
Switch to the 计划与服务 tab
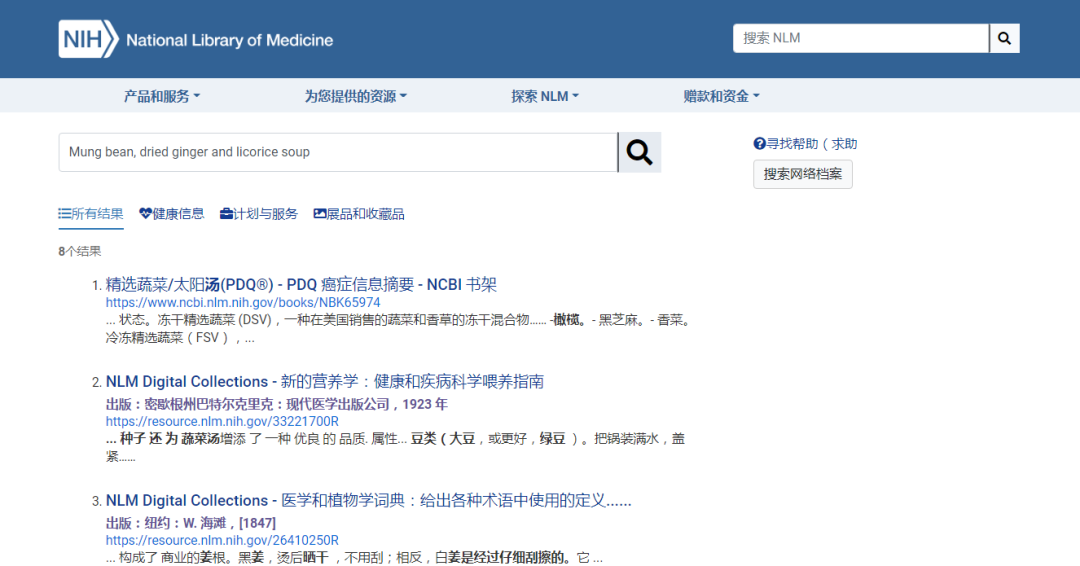pos(258,214)
